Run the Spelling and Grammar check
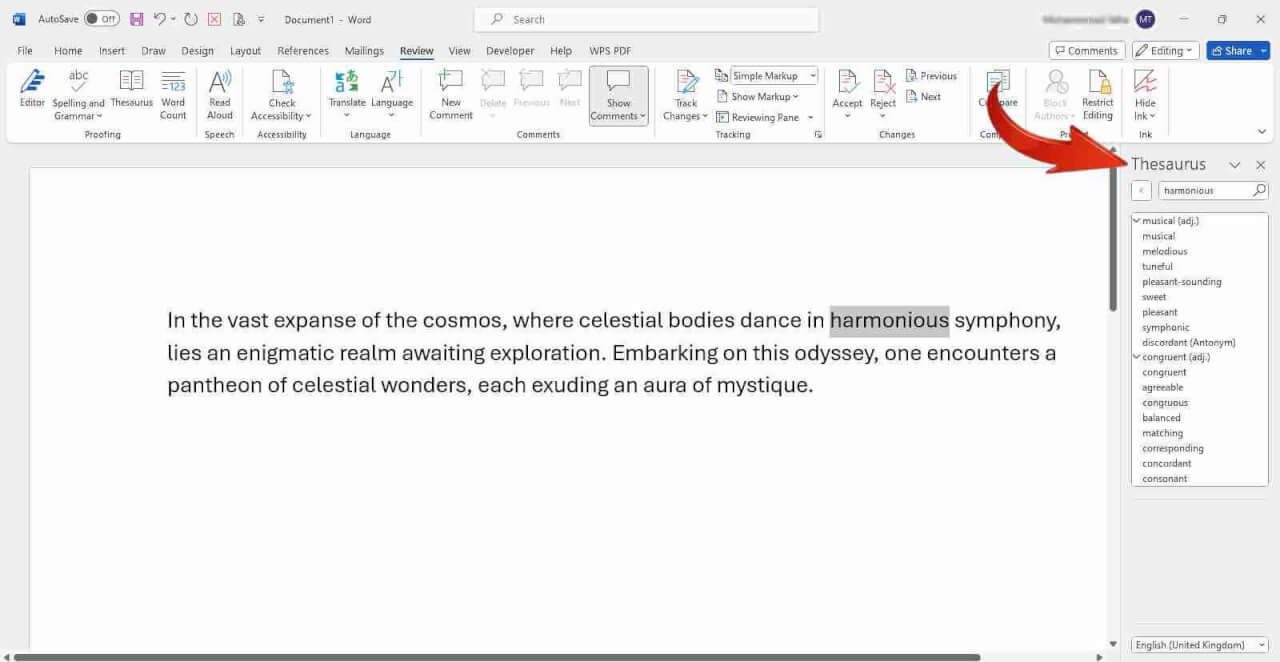The image size is (1280, 662). [80, 95]
